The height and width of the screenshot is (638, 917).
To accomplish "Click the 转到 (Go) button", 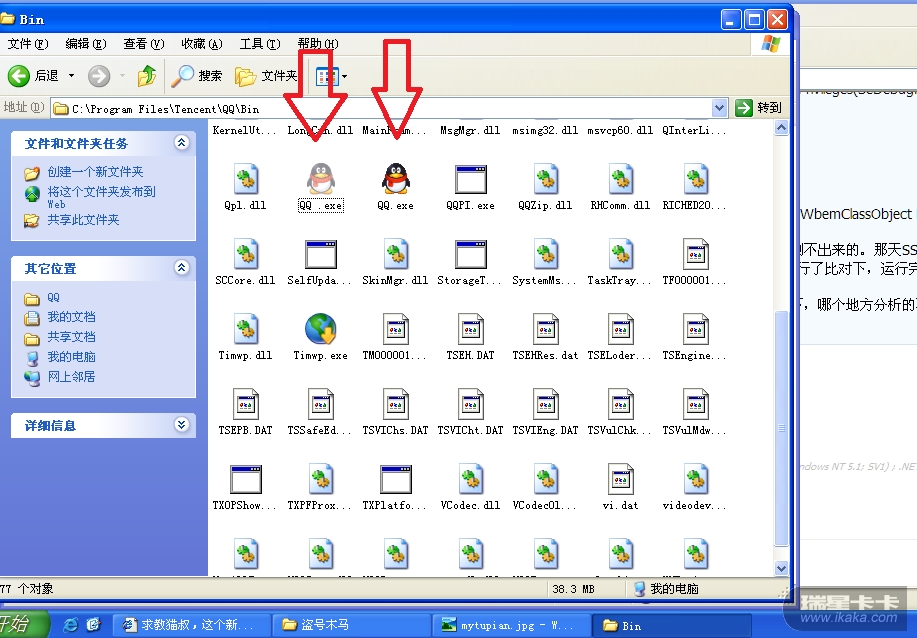I will [759, 108].
